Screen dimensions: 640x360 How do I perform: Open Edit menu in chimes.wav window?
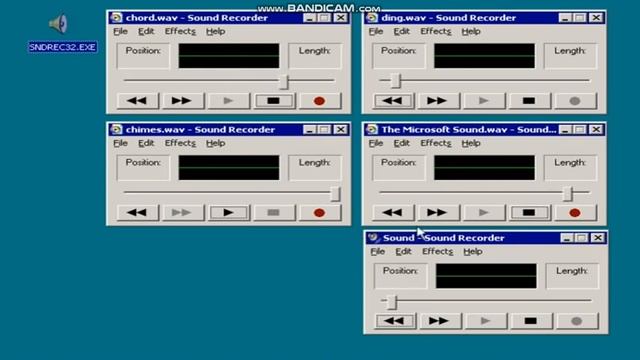point(146,143)
